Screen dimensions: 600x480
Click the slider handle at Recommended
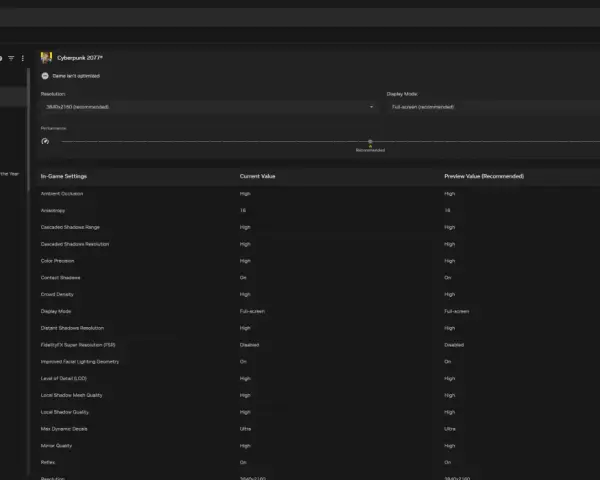point(370,141)
